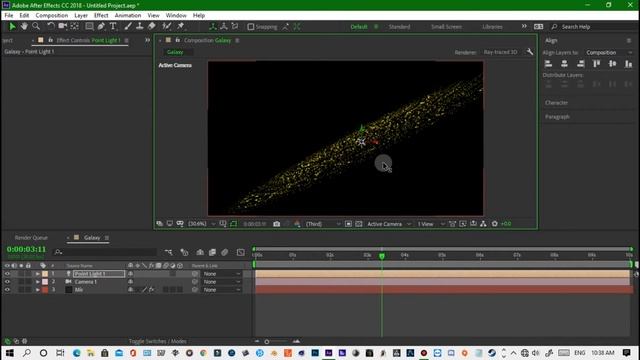Click Toggle Switches / Modes button
The image size is (640, 360).
[x=158, y=341]
